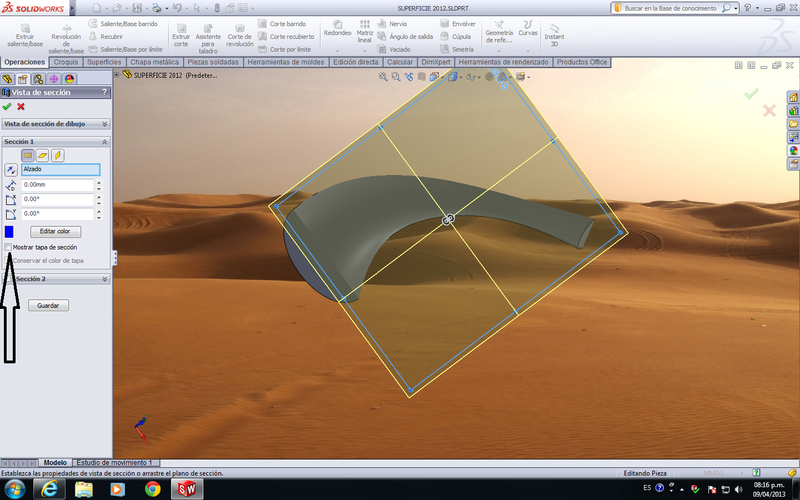Click the Cúpula dome tool
This screenshot has width=800, height=500.
456,36
